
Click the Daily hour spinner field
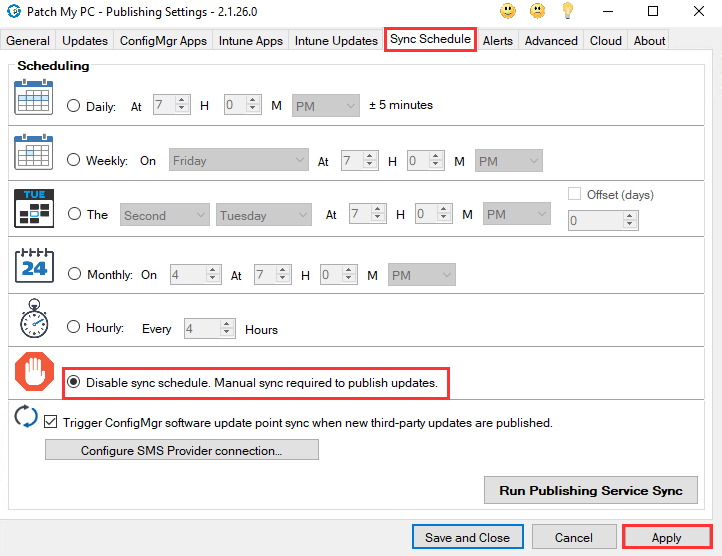[171, 105]
